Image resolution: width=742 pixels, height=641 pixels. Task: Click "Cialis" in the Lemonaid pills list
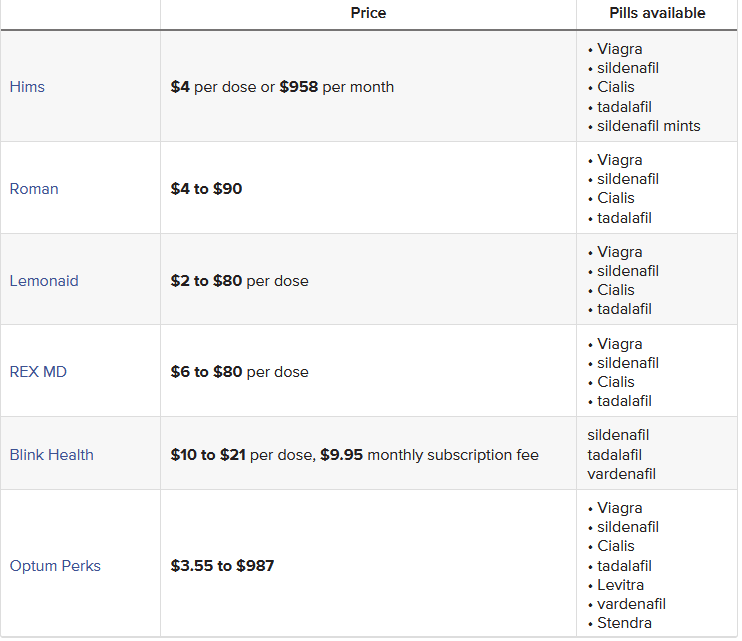[x=616, y=290]
